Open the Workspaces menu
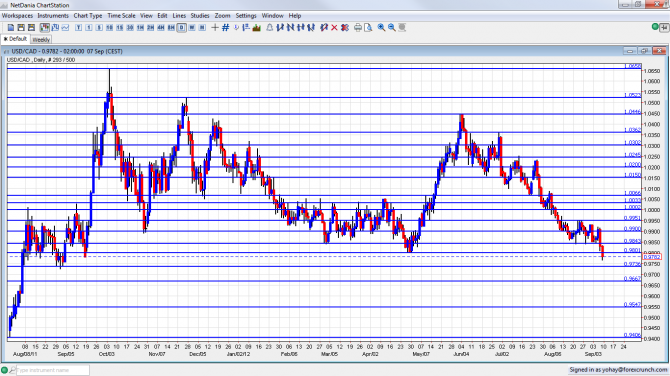Viewport: 670px width, 376px height. 17,16
